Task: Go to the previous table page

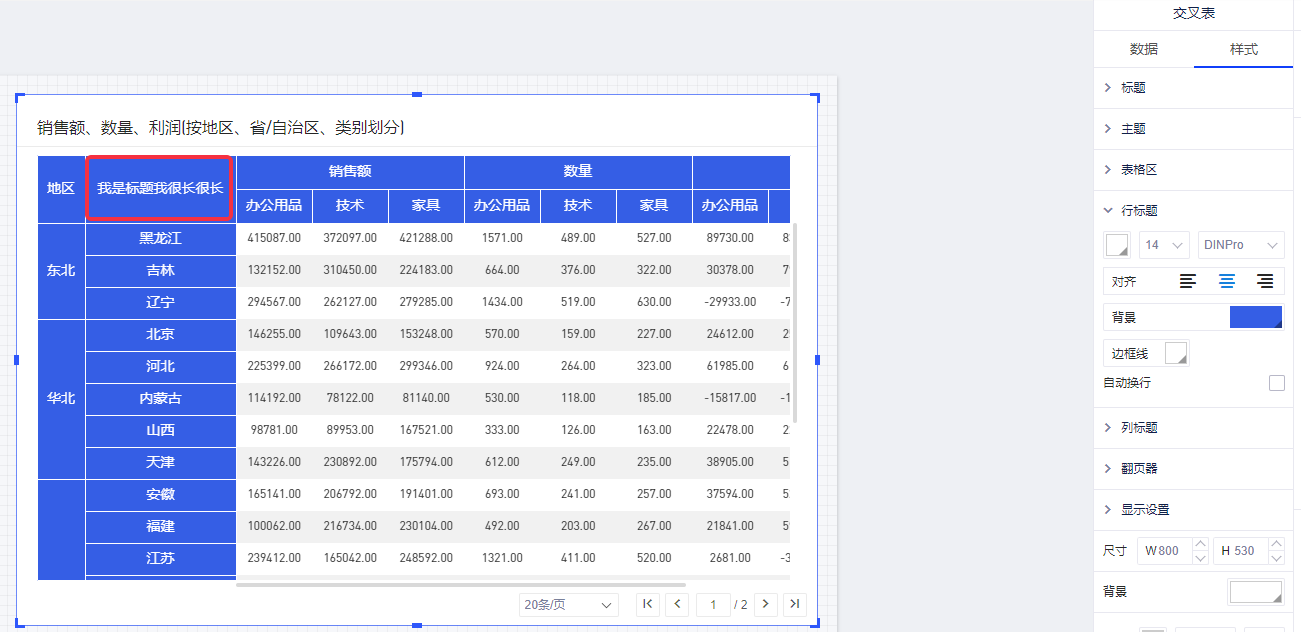Action: point(678,604)
